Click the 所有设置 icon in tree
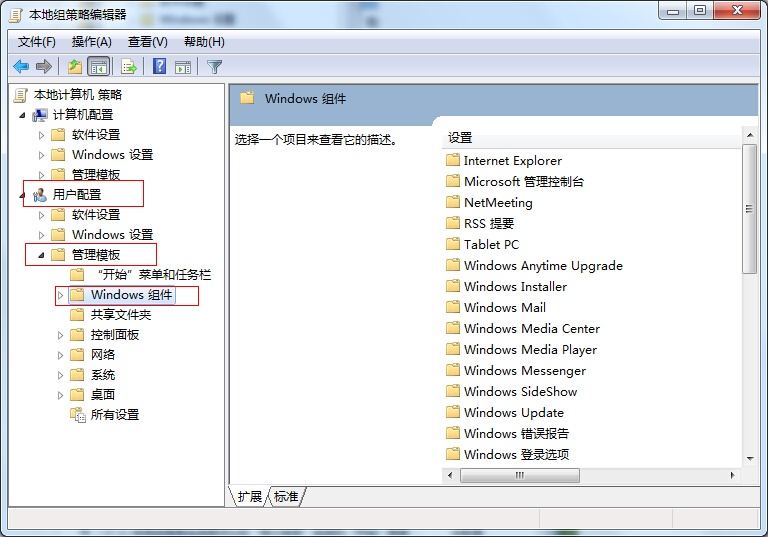This screenshot has width=768, height=537. point(77,415)
